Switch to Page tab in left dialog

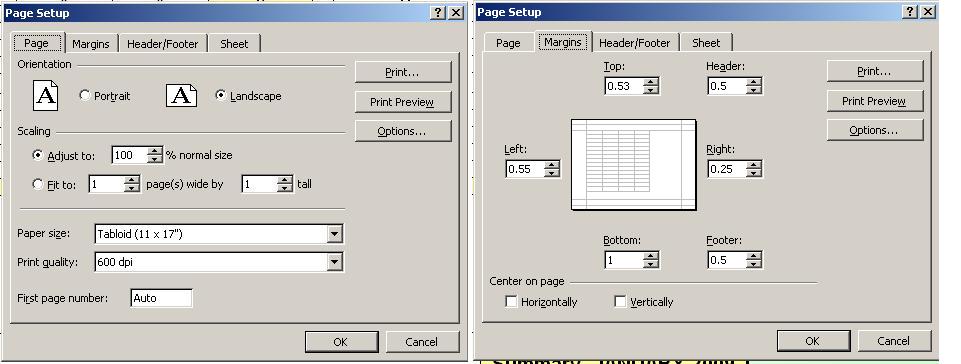37,43
